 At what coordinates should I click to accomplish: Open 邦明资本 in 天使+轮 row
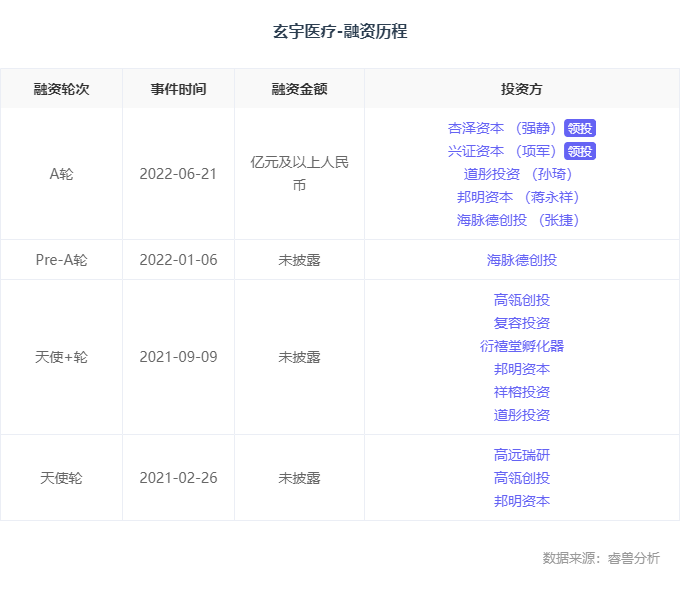(522, 369)
